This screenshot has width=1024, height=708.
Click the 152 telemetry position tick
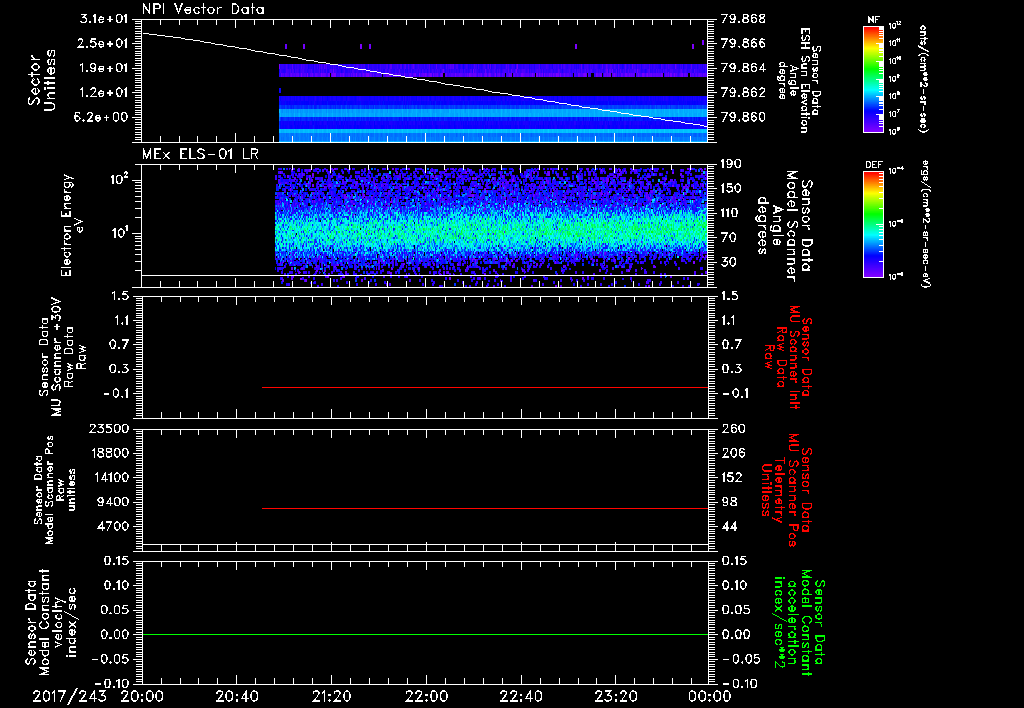[732, 477]
